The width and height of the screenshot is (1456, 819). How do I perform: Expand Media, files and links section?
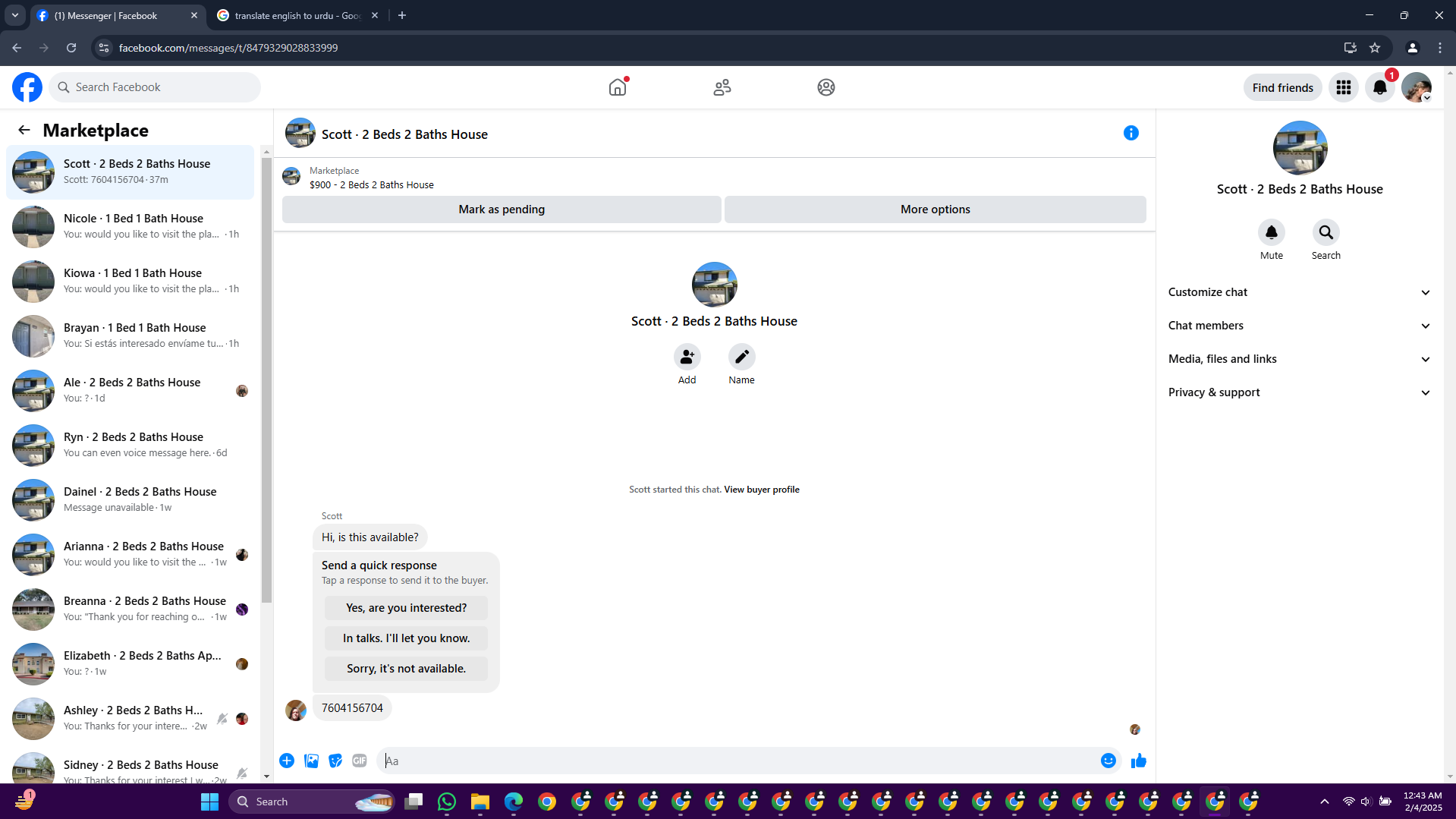tap(1300, 359)
